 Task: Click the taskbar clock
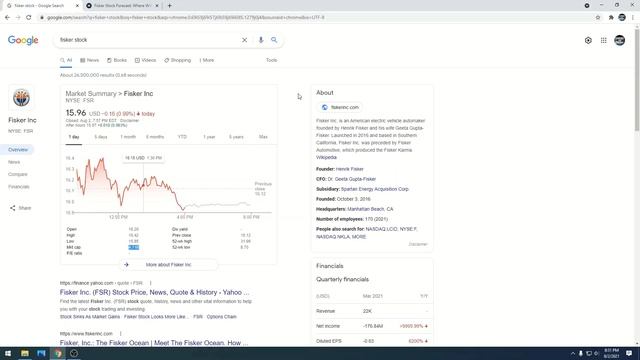click(611, 353)
